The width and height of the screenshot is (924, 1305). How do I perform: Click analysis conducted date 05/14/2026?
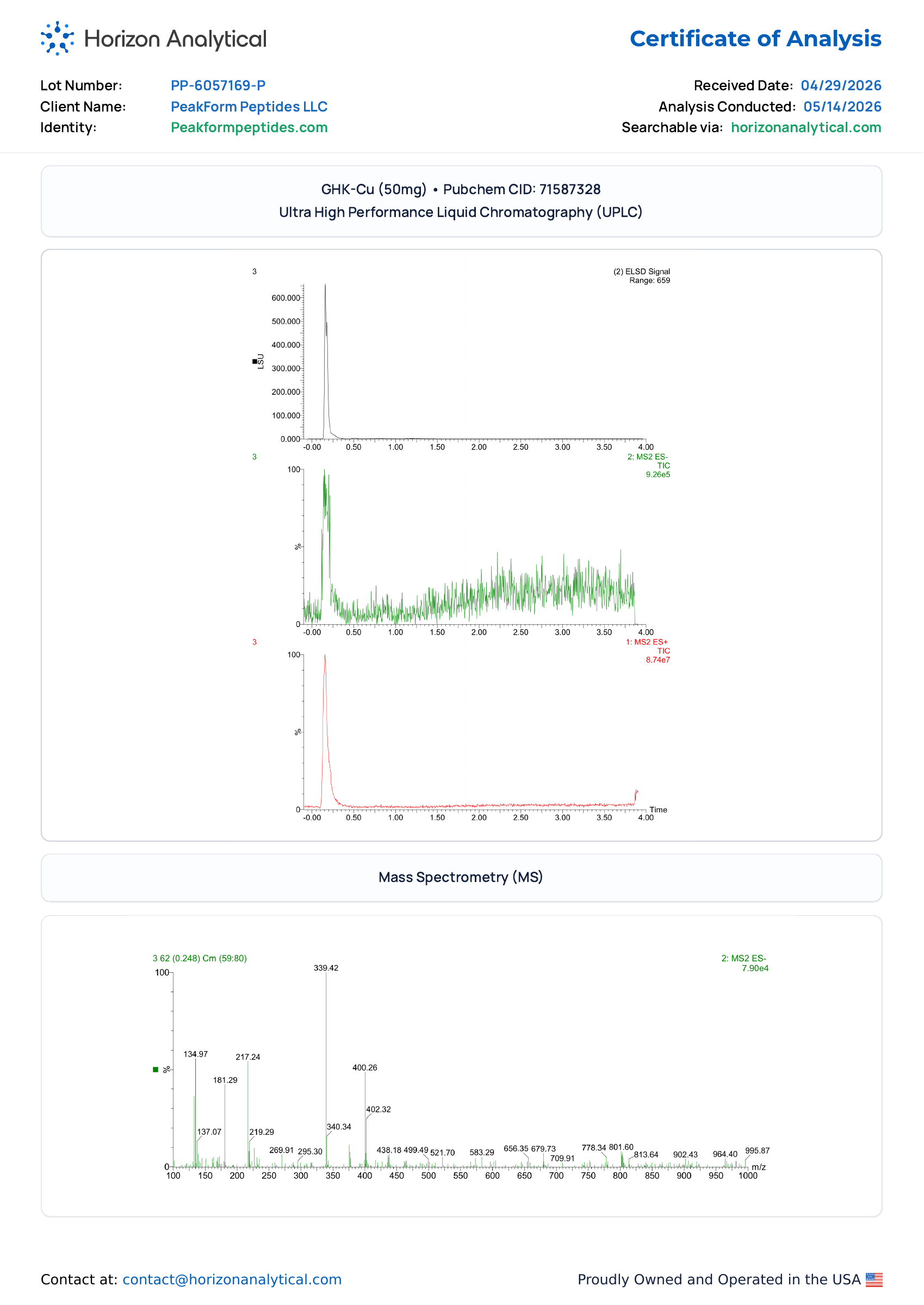(842, 107)
